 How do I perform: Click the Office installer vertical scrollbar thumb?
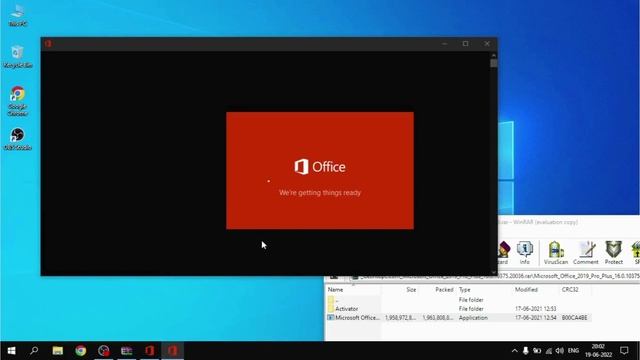(494, 63)
